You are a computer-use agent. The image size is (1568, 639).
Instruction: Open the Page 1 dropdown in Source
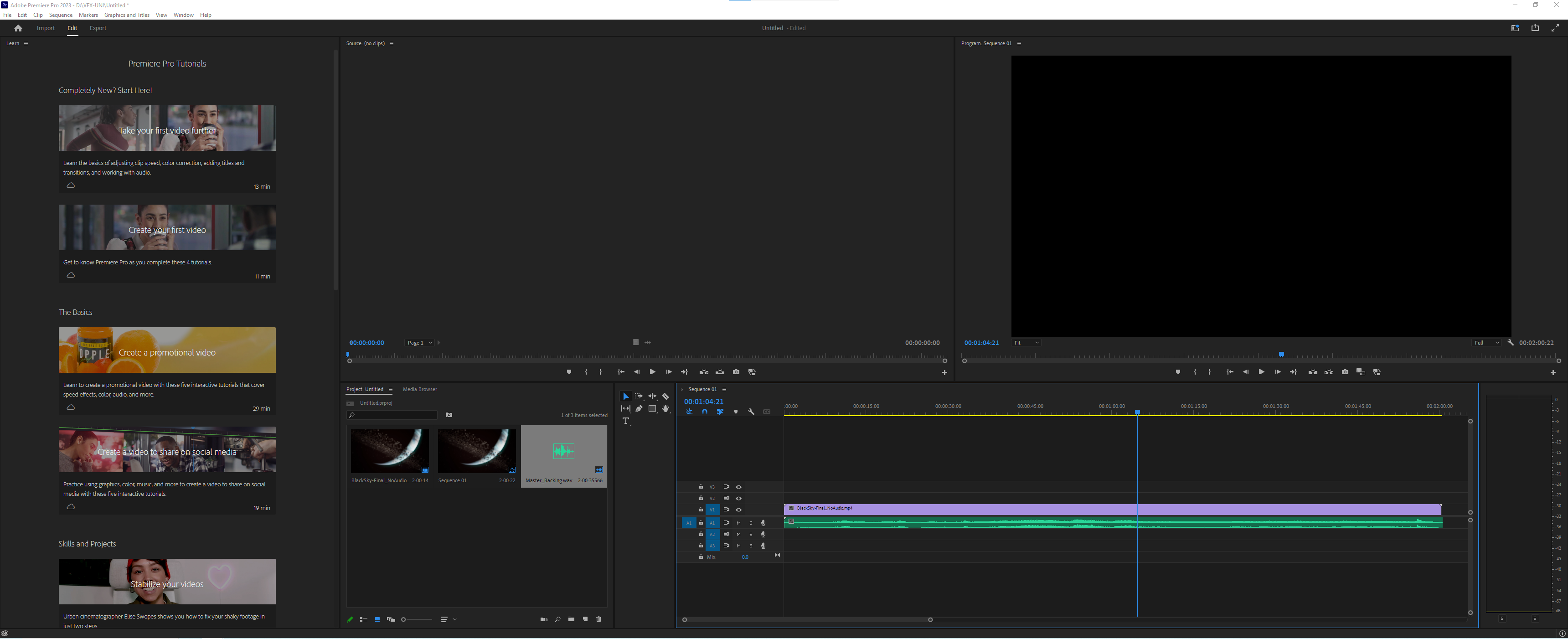coord(419,343)
